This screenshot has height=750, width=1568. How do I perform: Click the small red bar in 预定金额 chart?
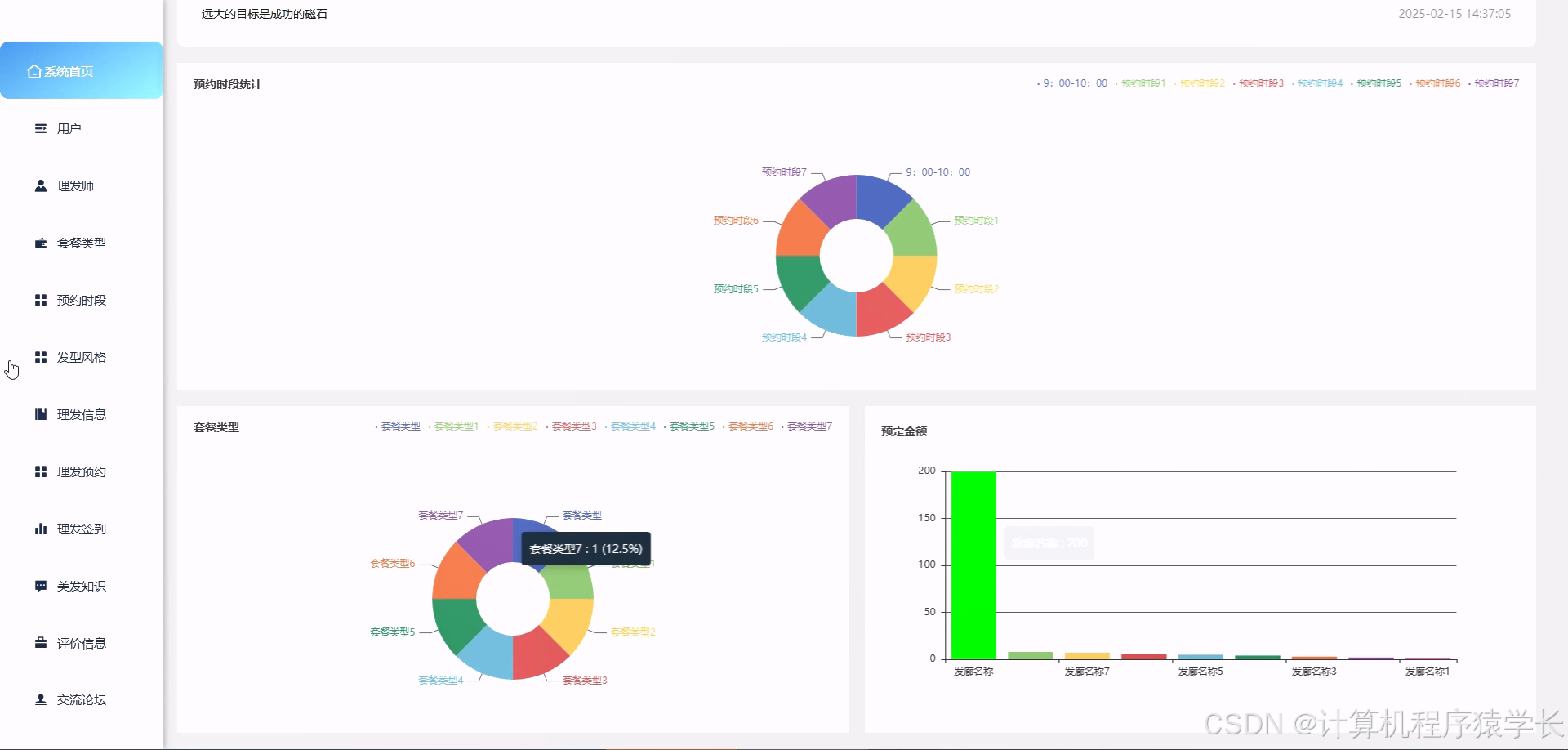point(1143,656)
